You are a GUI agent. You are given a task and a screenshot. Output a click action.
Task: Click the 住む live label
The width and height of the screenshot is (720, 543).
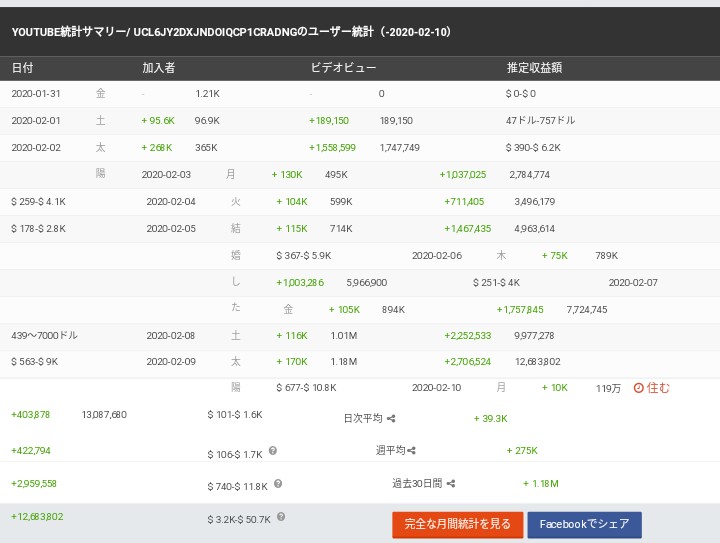(x=658, y=388)
